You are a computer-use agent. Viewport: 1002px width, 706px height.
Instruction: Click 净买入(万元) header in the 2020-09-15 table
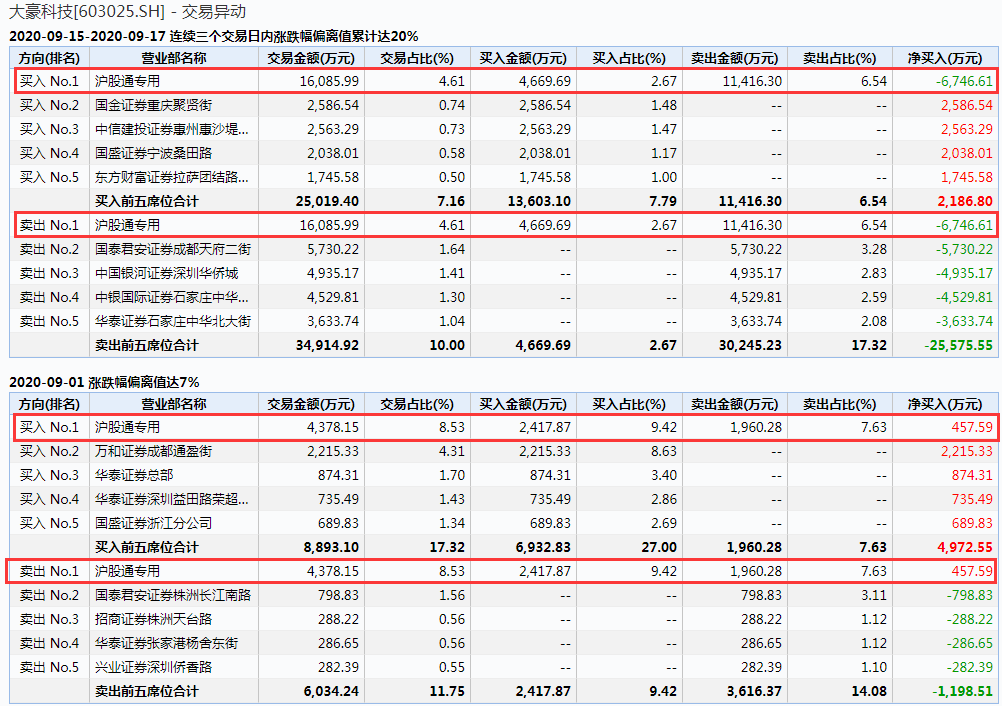click(944, 58)
